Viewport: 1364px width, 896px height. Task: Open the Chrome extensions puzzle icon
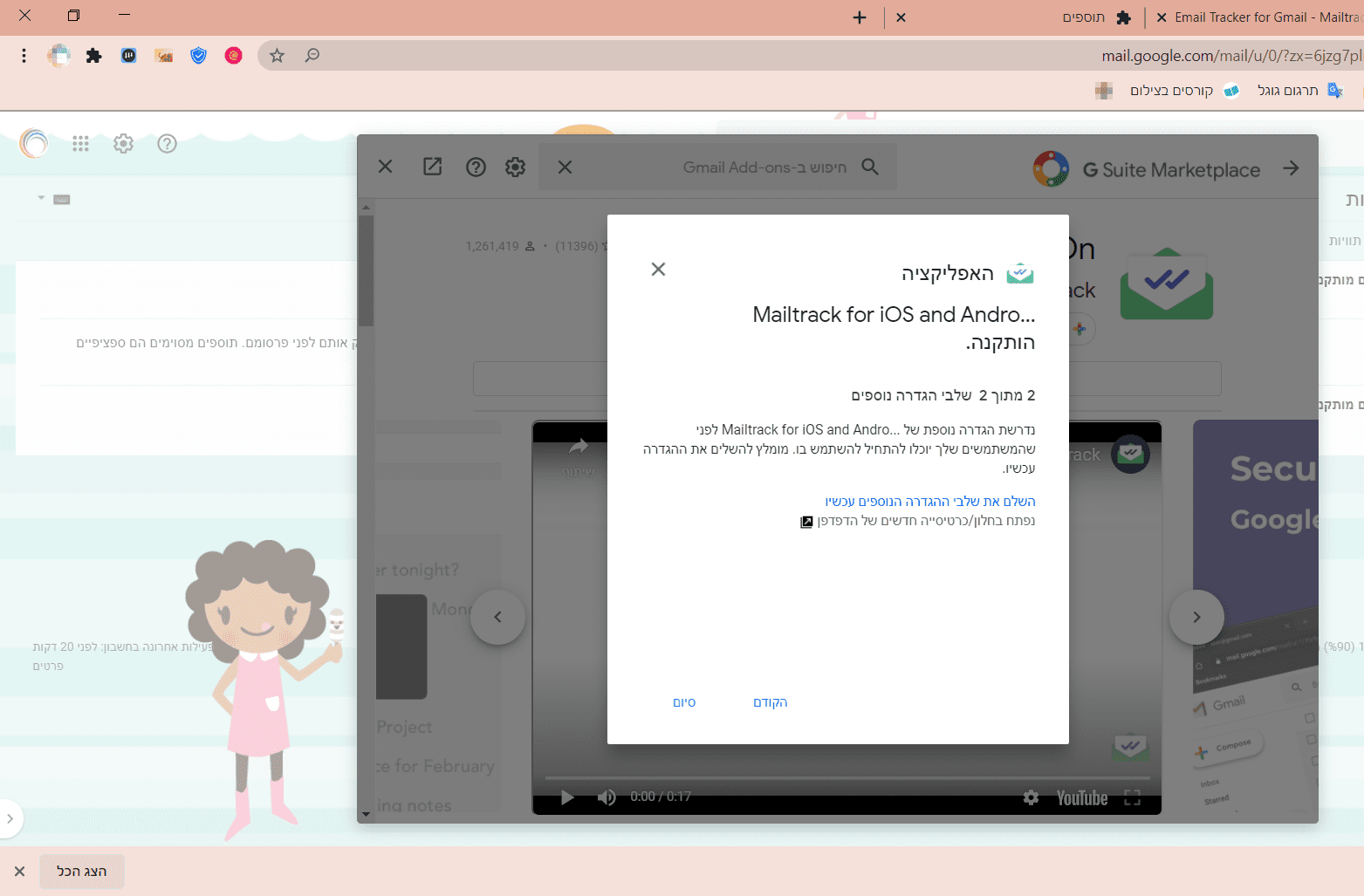(x=93, y=55)
